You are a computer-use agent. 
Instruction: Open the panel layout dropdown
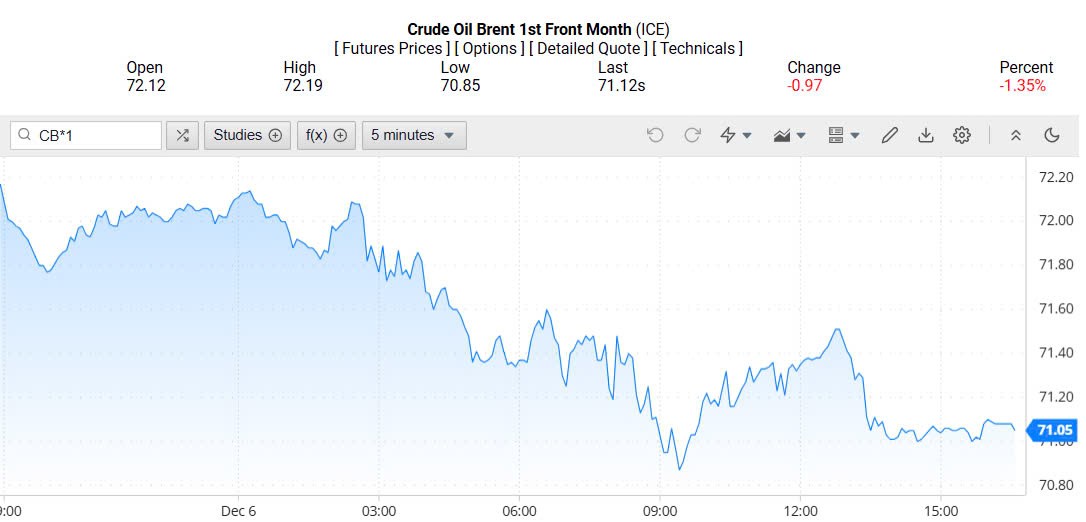[x=844, y=135]
